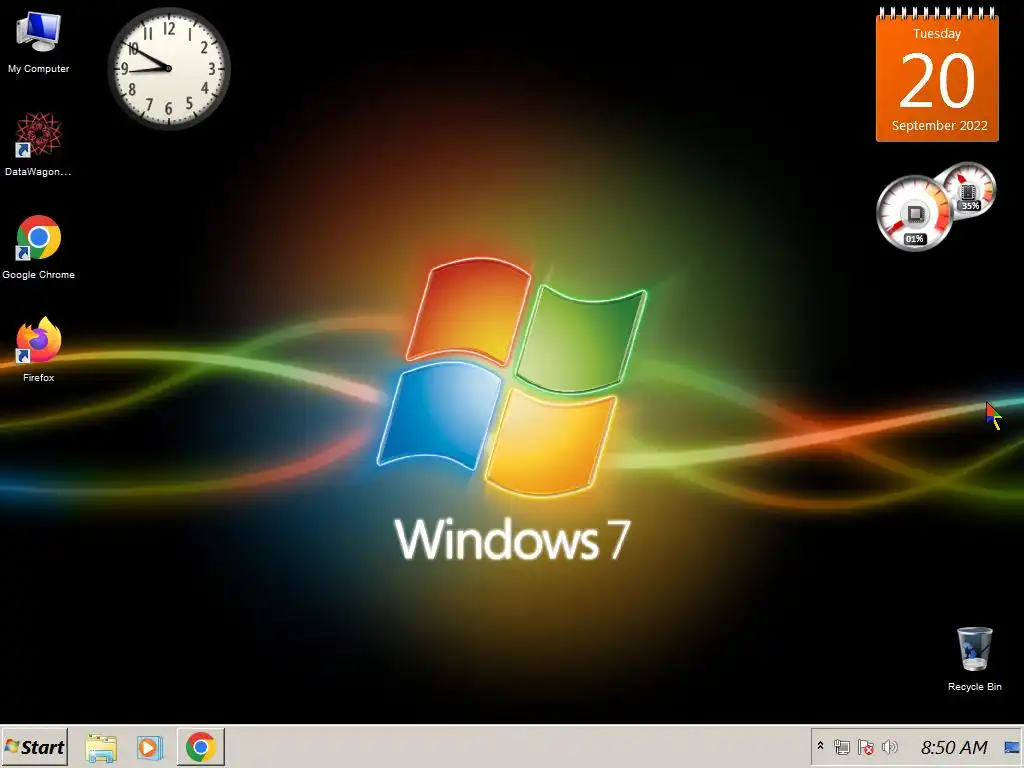The width and height of the screenshot is (1024, 768).
Task: Click the 8:50 AM taskbar clock
Action: pos(954,747)
